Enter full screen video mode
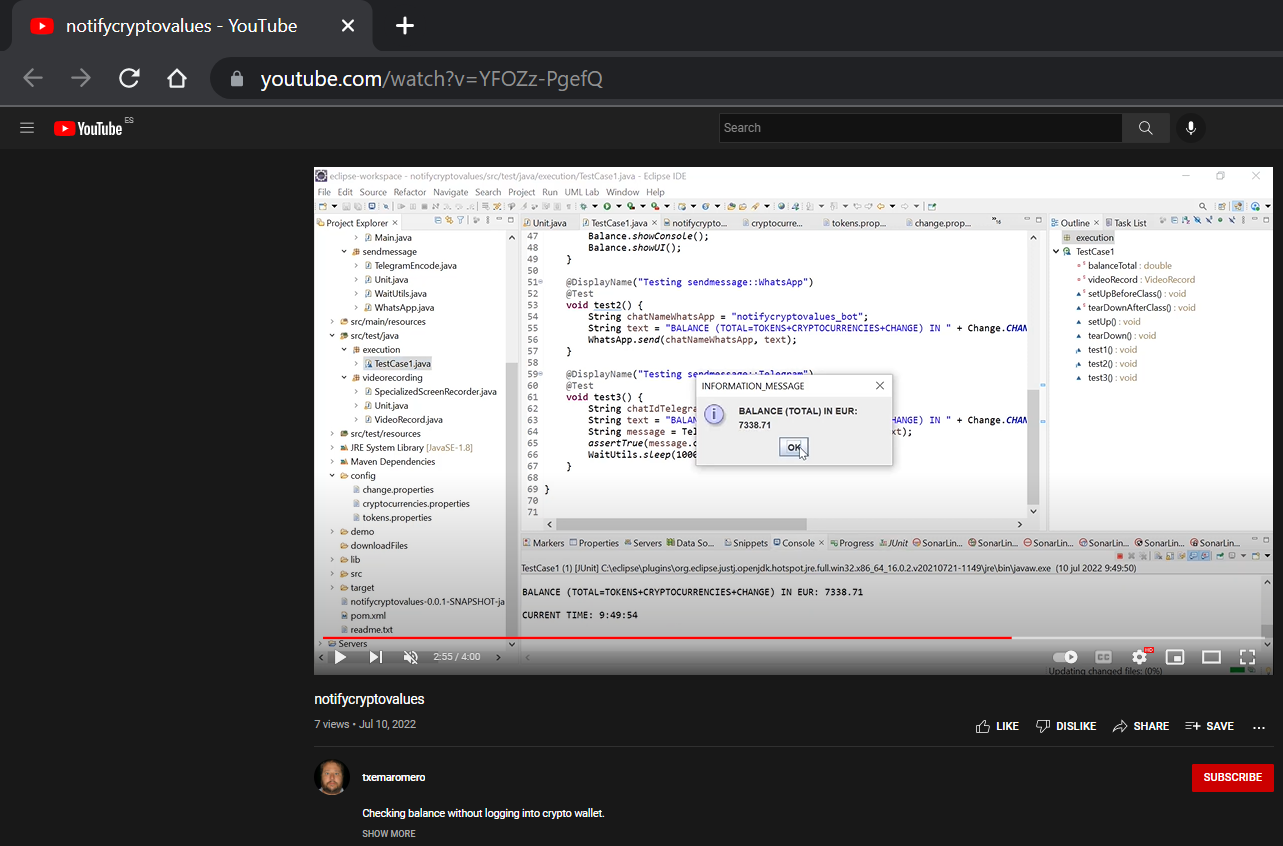Image resolution: width=1283 pixels, height=846 pixels. click(1247, 657)
